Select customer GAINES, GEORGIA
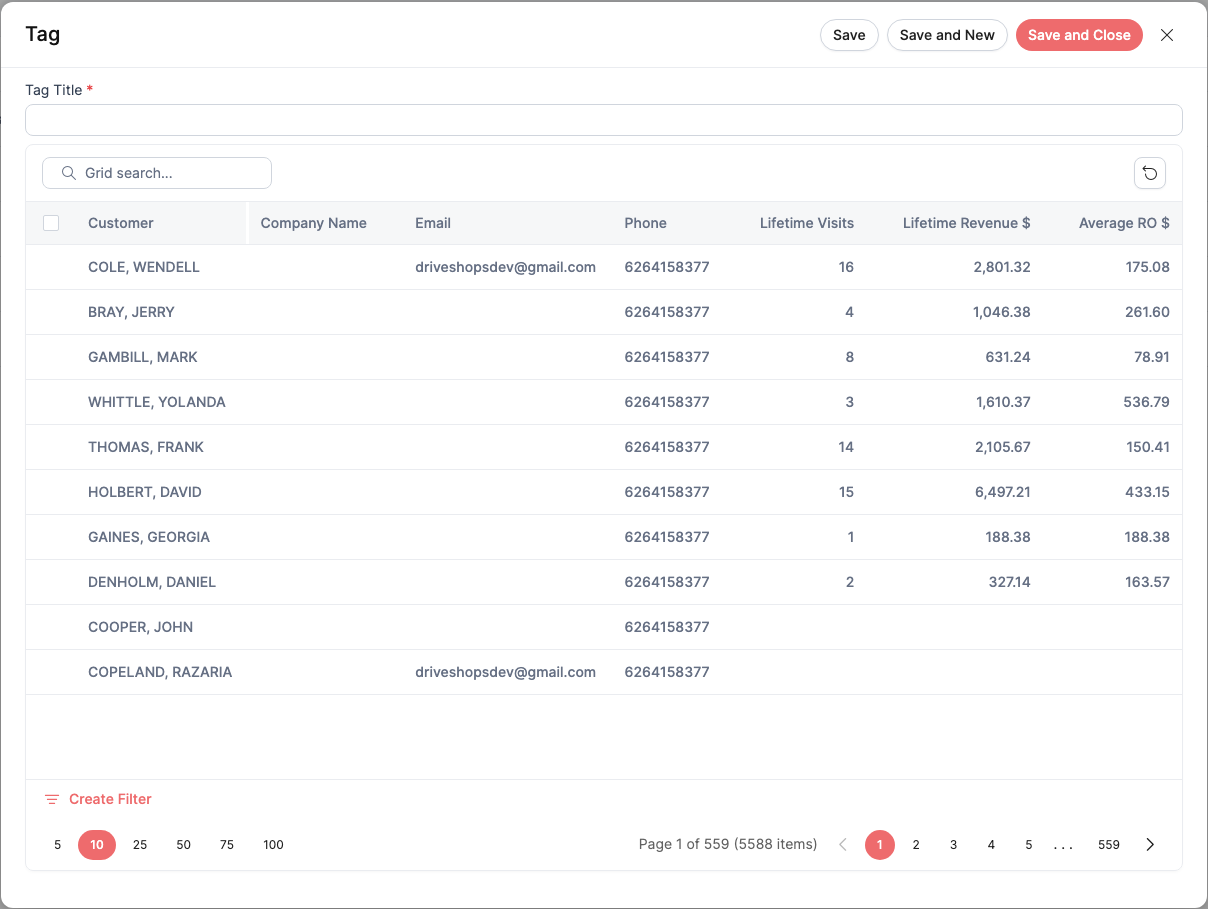Screen dimensions: 1208x909 (x=149, y=537)
